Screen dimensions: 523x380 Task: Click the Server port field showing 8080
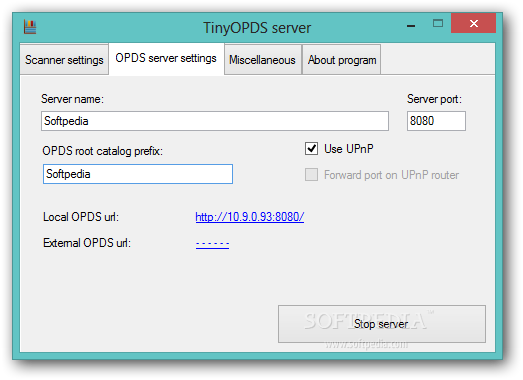[x=436, y=121]
